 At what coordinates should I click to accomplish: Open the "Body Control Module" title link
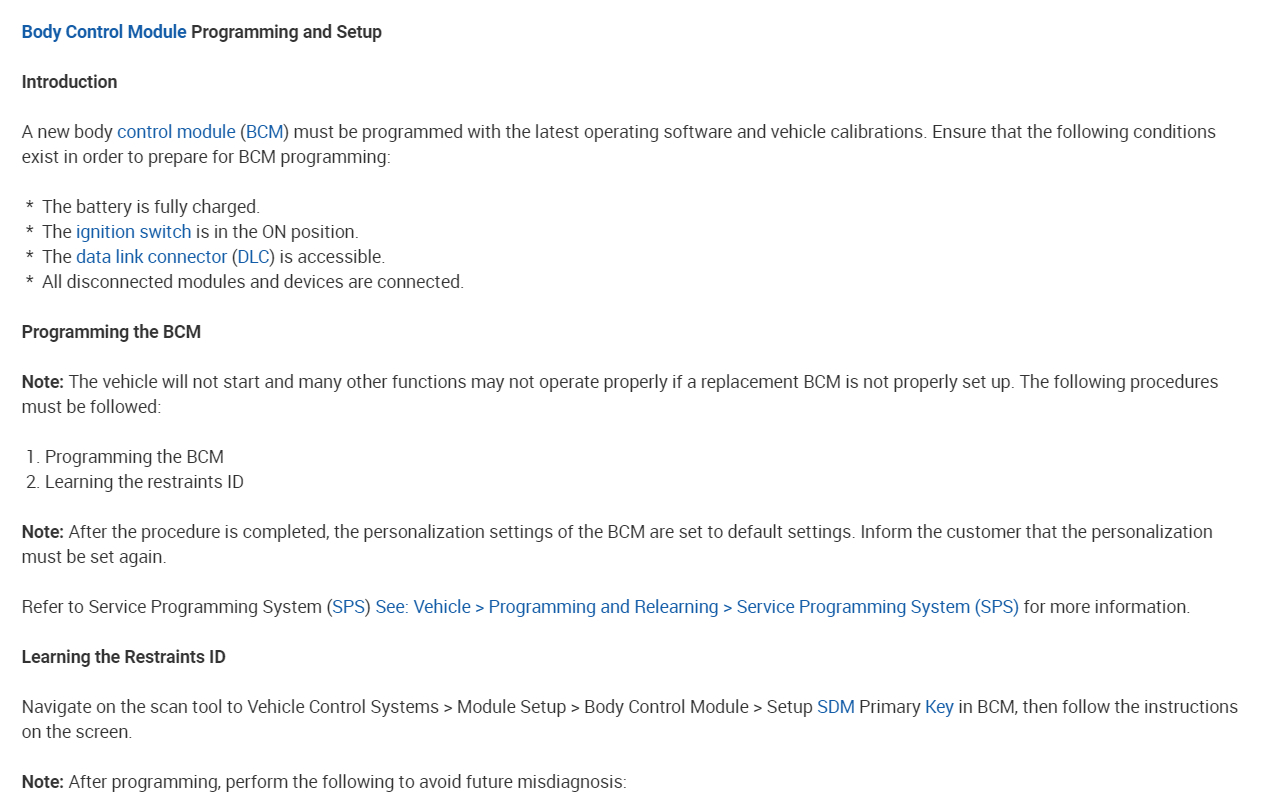click(104, 32)
